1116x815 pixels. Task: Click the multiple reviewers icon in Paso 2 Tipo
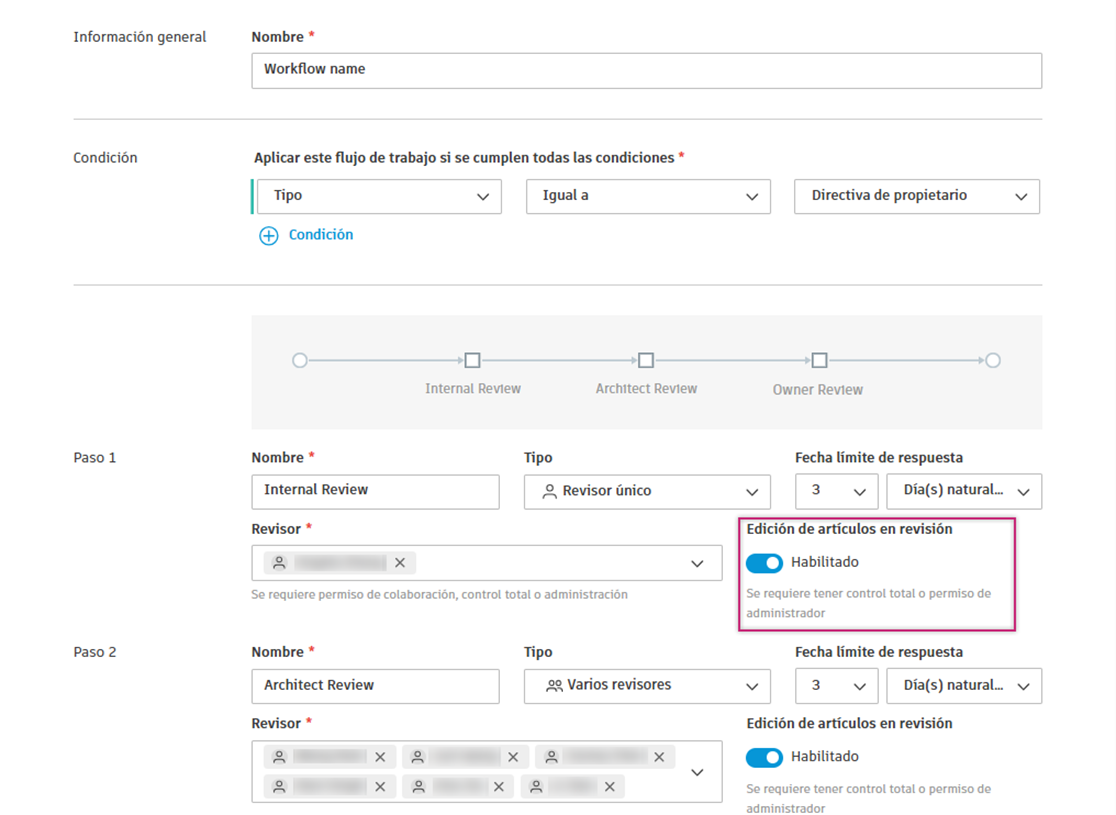552,686
